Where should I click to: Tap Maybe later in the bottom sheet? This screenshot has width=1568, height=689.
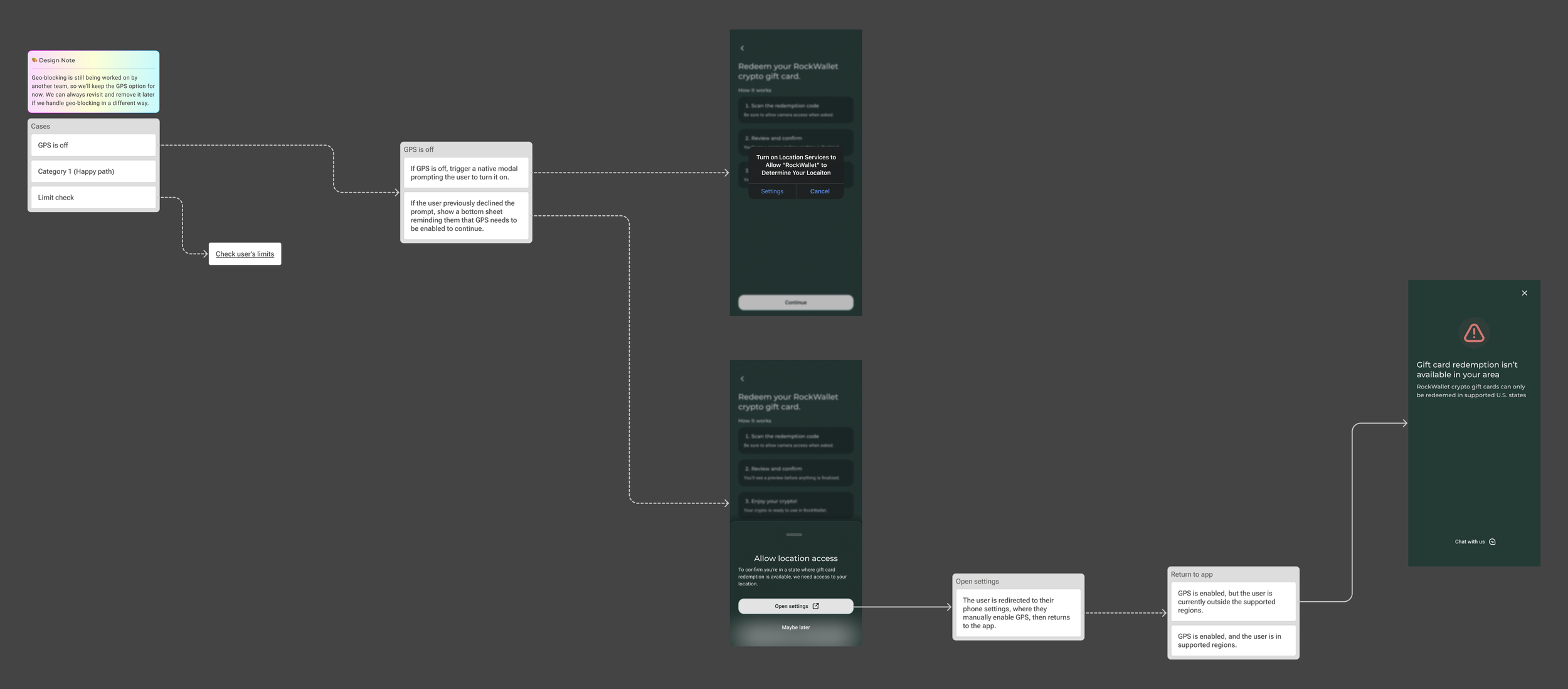[795, 628]
